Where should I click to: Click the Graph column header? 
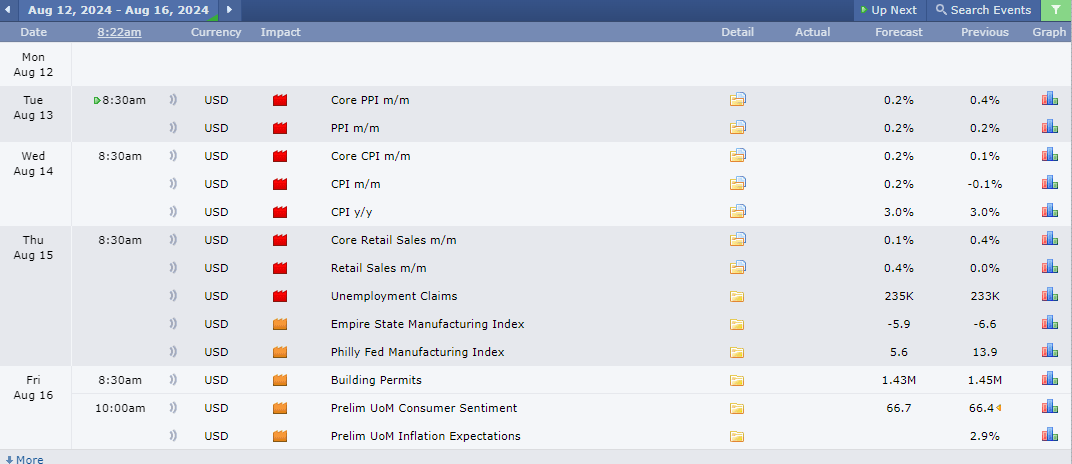(x=1049, y=32)
